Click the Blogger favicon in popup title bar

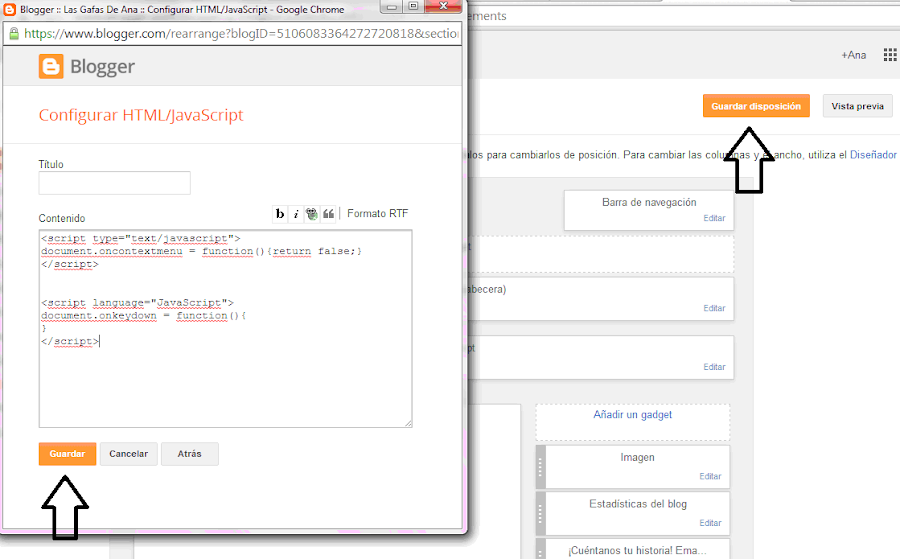tap(10, 9)
